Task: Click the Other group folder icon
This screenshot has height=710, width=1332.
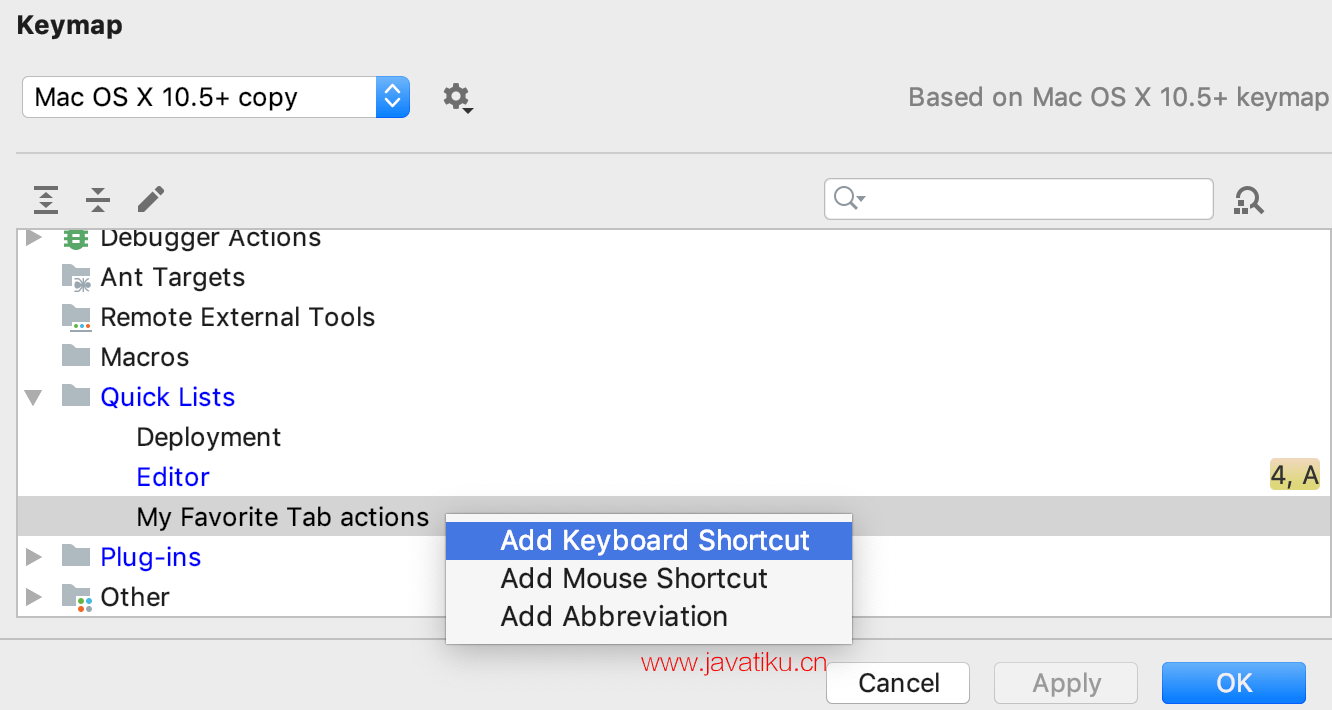Action: [x=76, y=597]
